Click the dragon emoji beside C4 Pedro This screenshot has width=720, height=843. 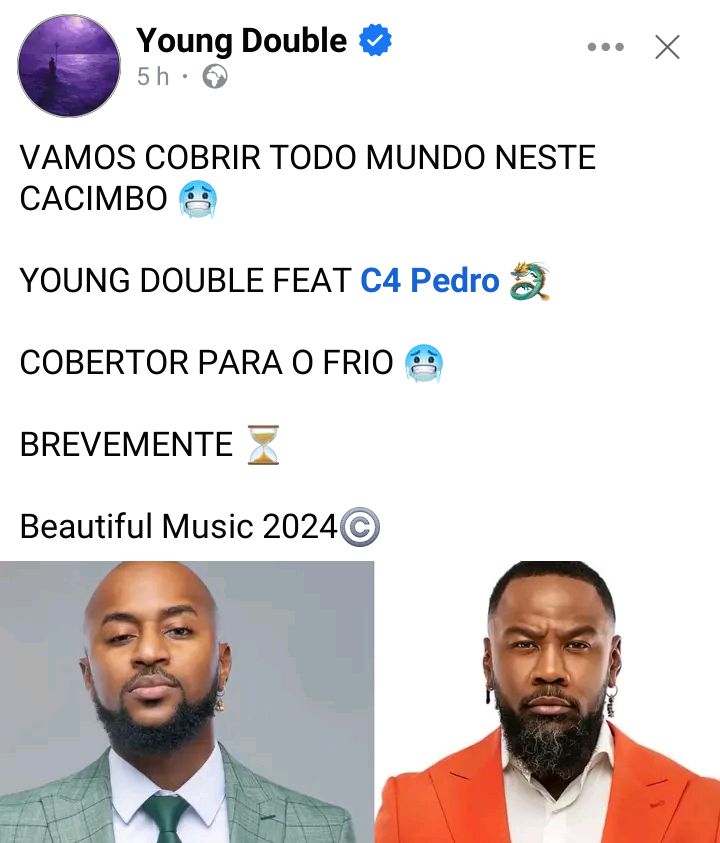point(529,281)
